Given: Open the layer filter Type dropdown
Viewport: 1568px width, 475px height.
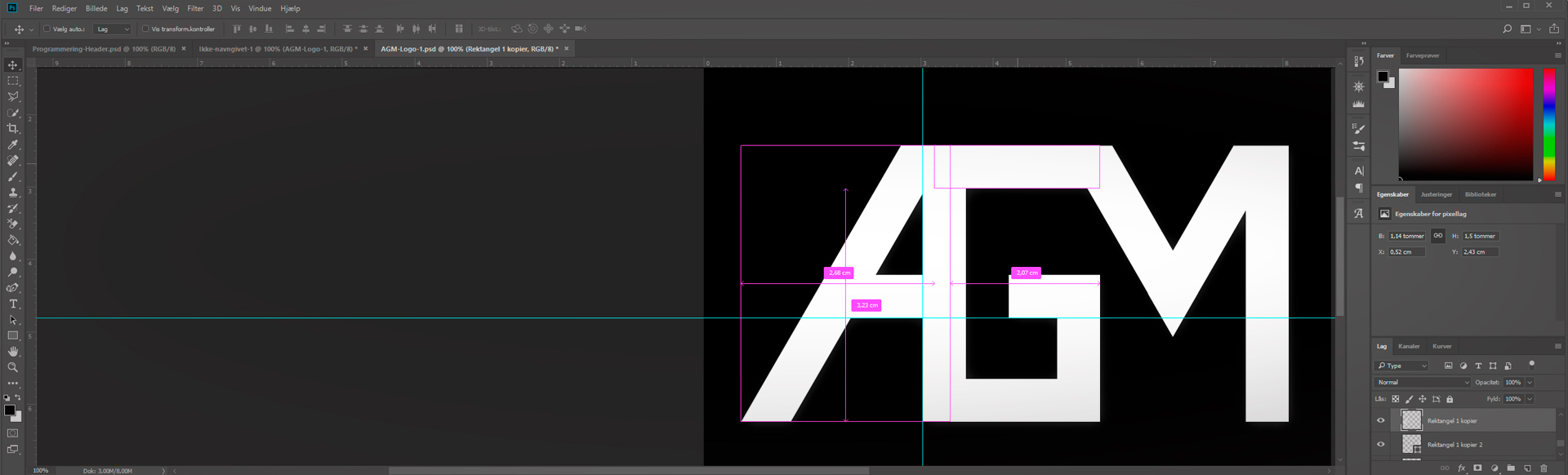Looking at the screenshot, I should 1402,366.
